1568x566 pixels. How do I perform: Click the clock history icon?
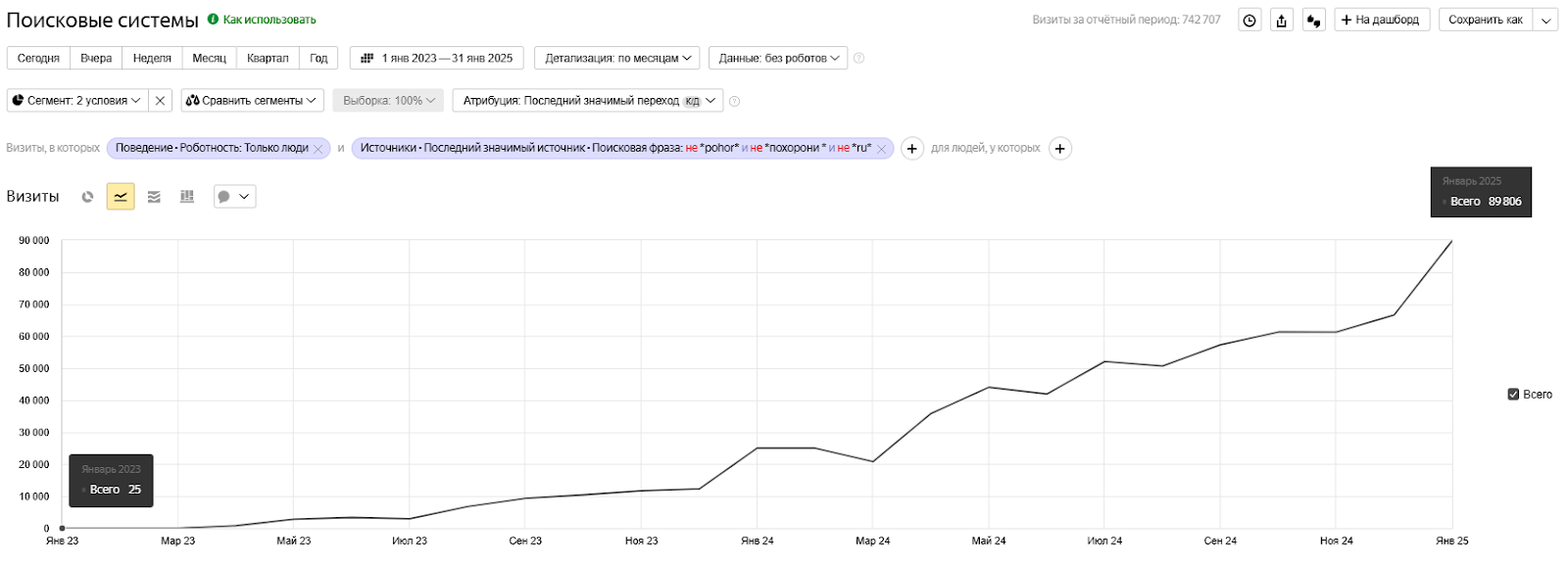pyautogui.click(x=1249, y=21)
